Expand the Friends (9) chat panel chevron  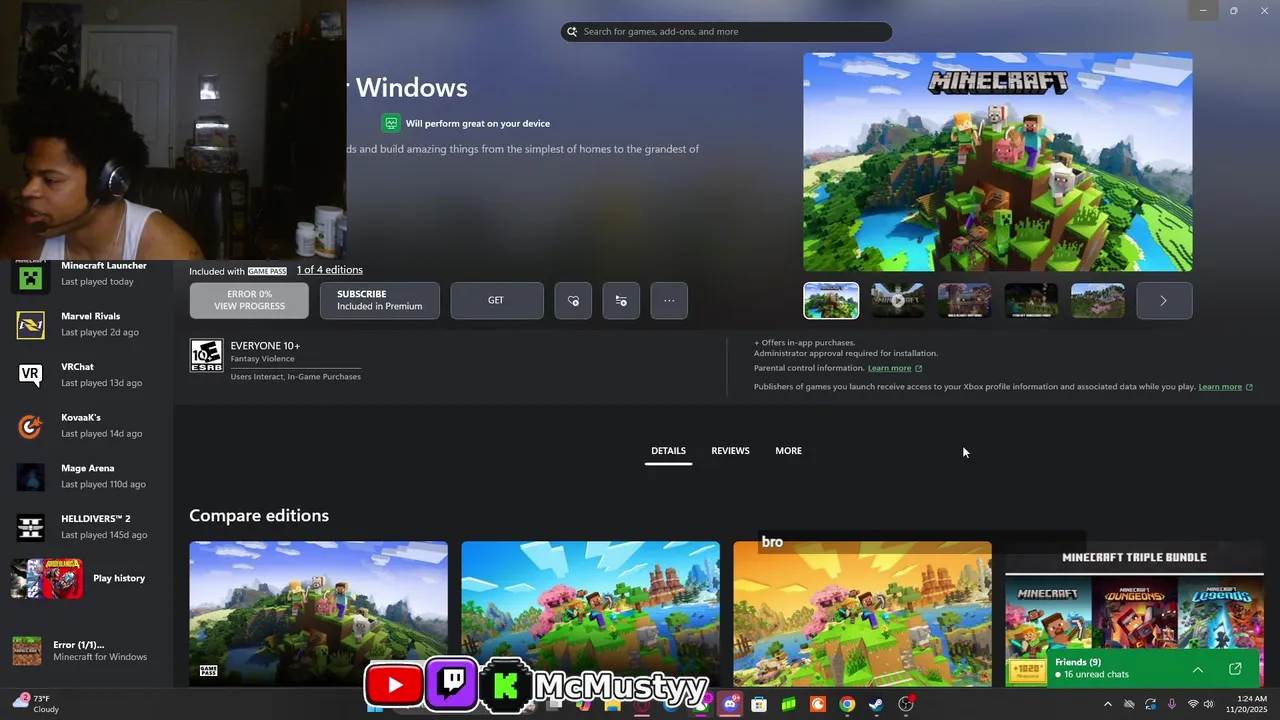[1198, 669]
